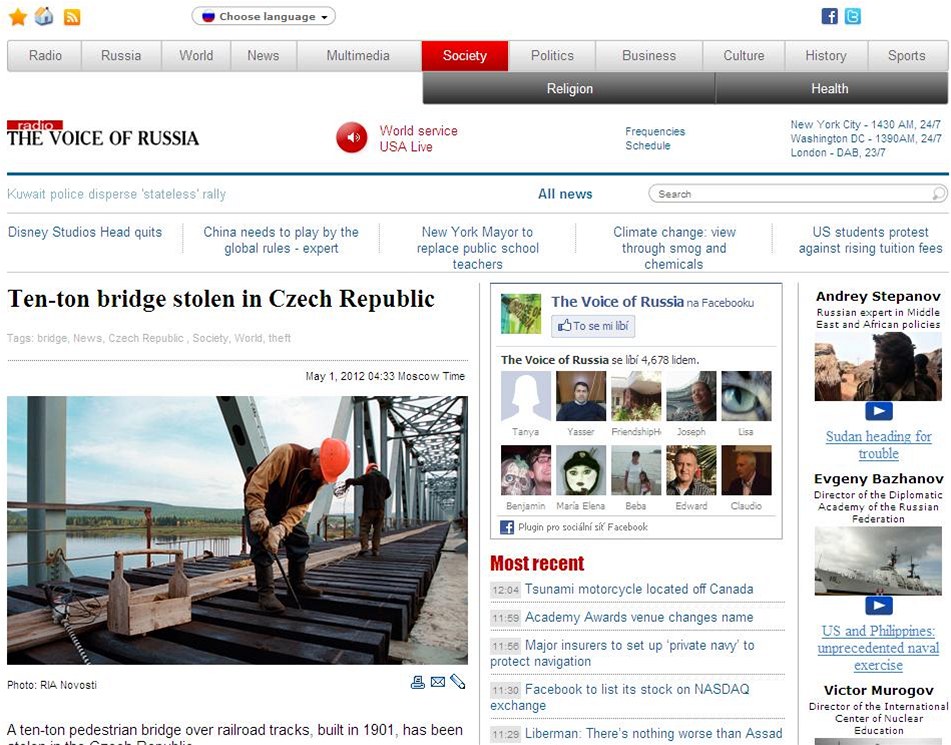
Task: Click the home page house icon
Action: tap(44, 17)
